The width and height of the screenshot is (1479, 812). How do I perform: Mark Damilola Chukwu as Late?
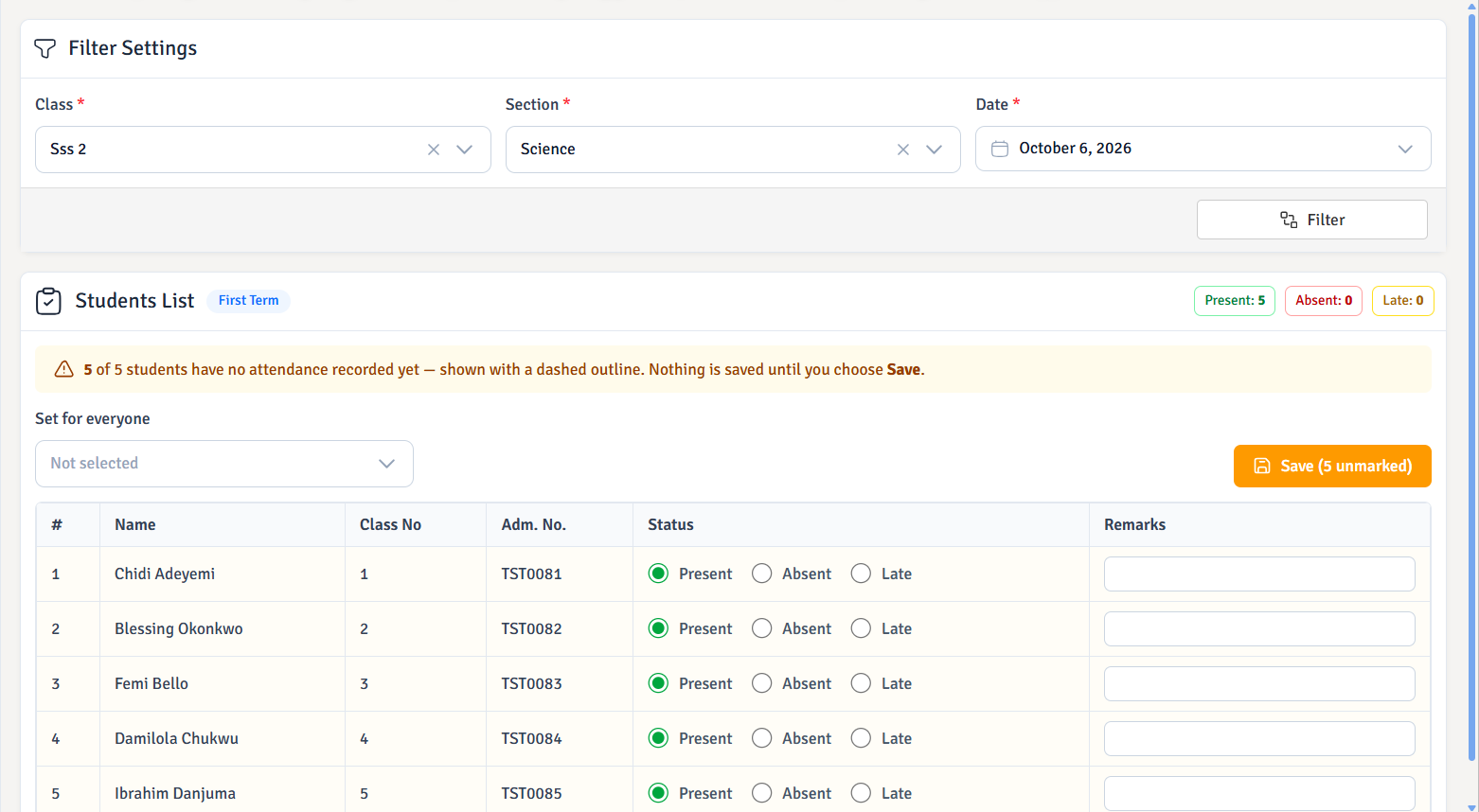click(x=861, y=738)
